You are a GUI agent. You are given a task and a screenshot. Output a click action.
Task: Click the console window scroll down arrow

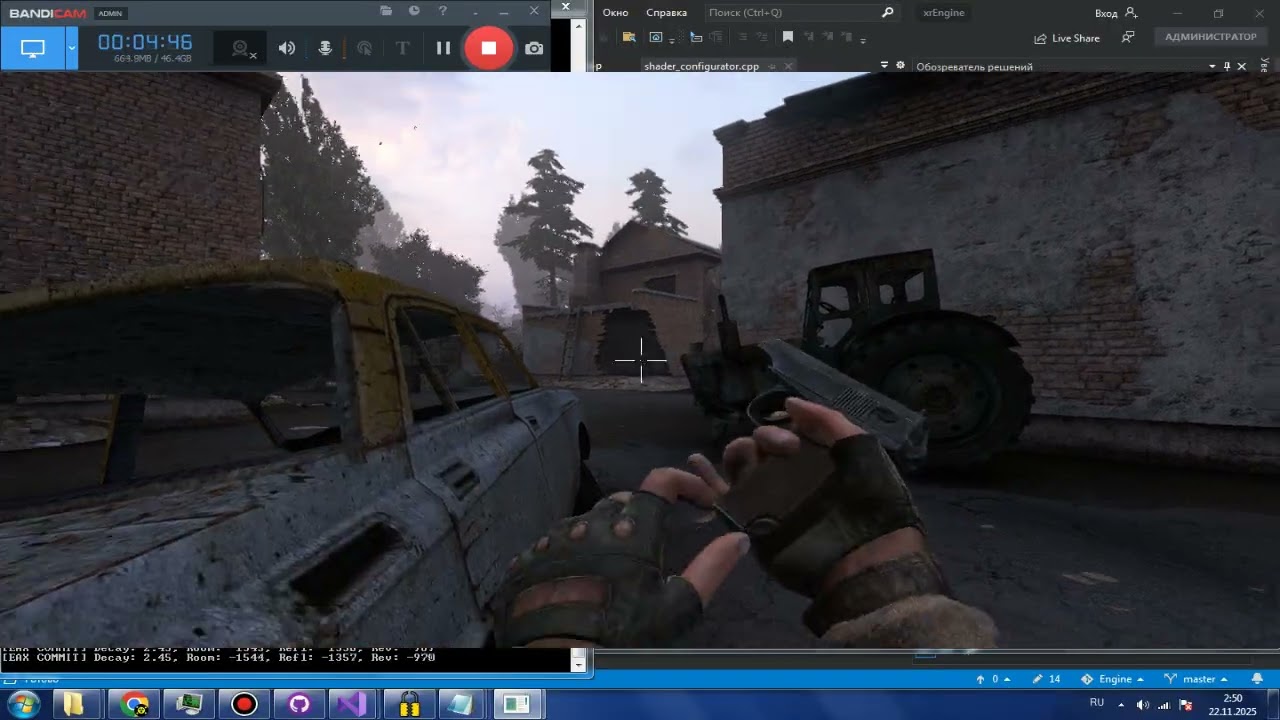[578, 663]
